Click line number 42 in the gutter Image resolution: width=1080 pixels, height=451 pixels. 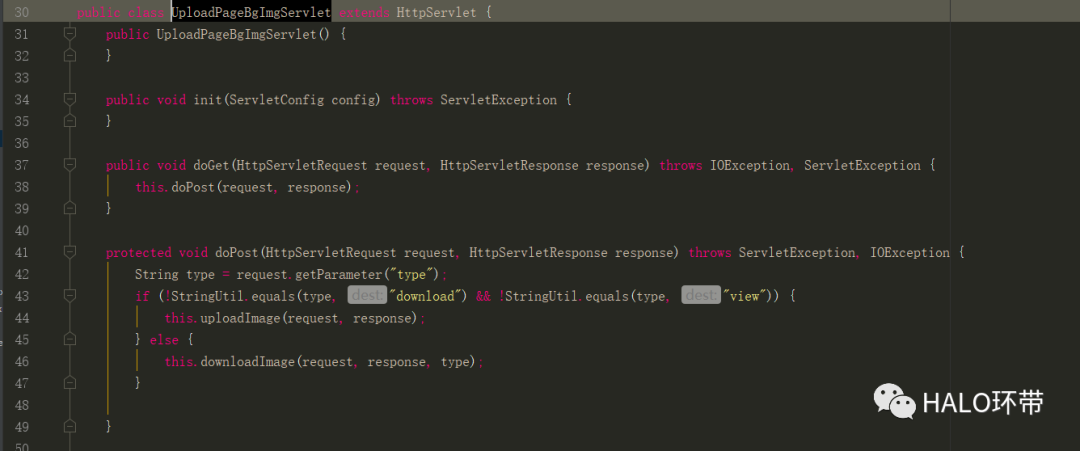[22, 275]
